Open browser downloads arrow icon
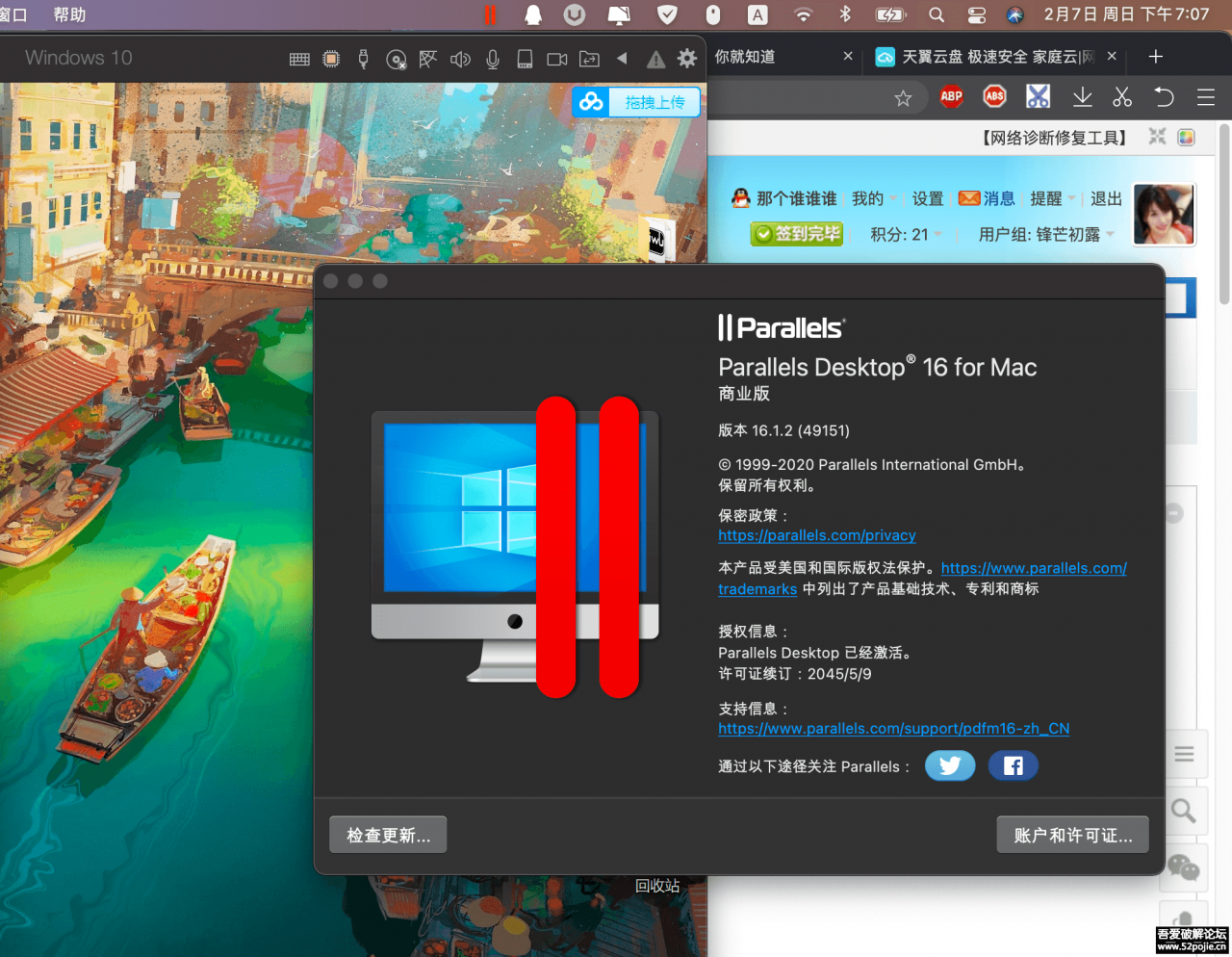 click(x=1082, y=96)
